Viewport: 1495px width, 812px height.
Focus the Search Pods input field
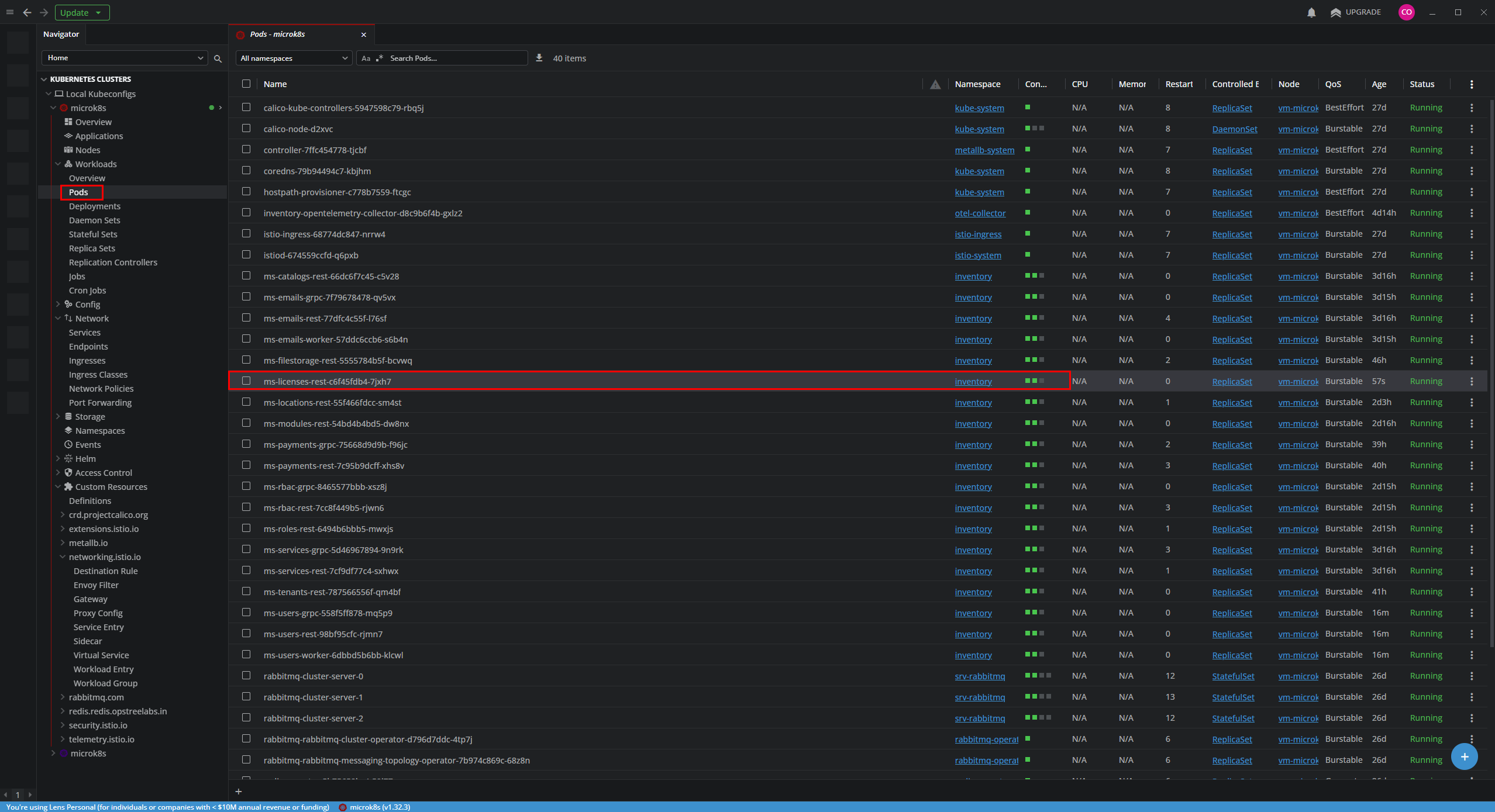456,58
